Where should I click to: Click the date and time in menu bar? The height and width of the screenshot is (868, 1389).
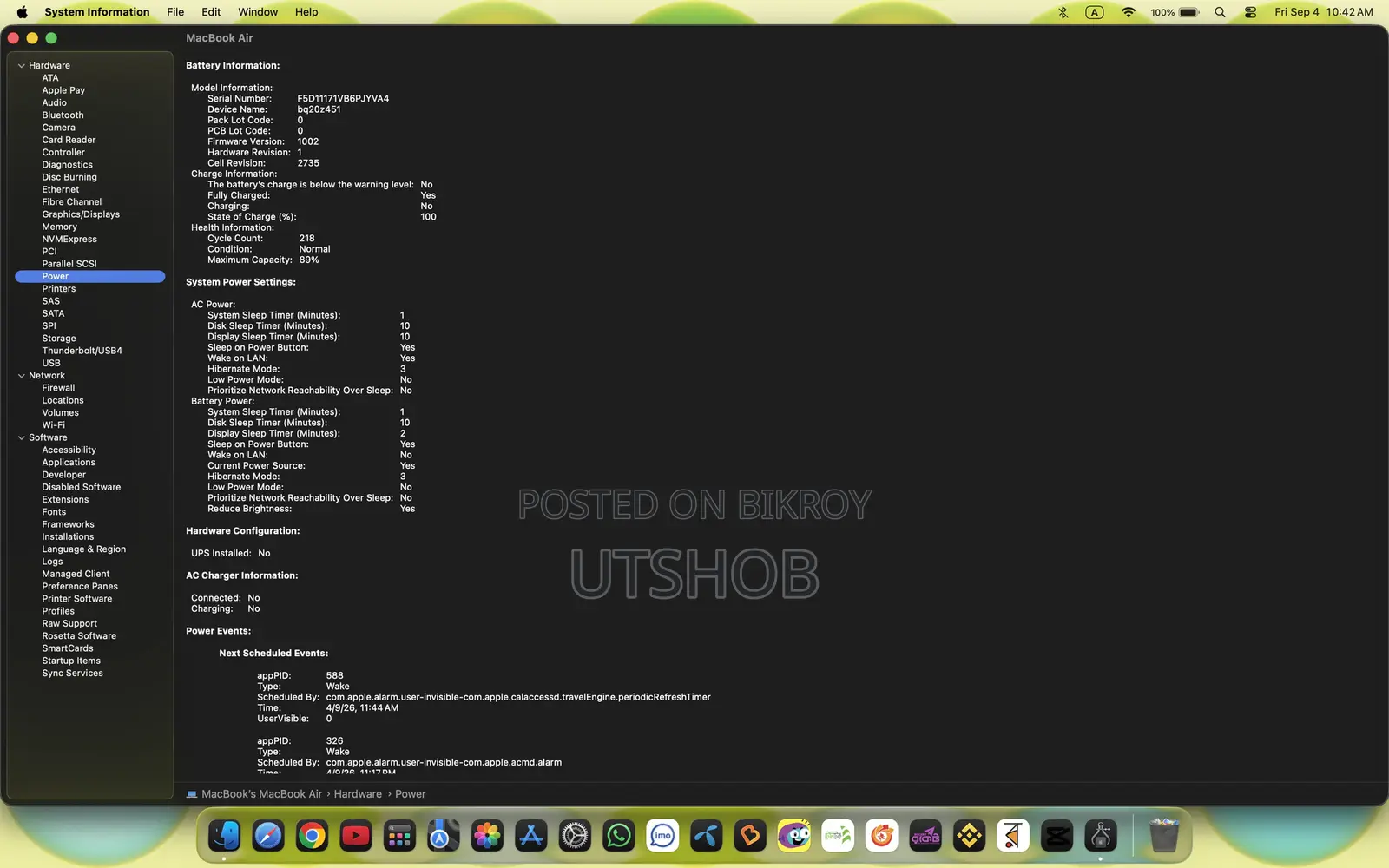point(1324,12)
